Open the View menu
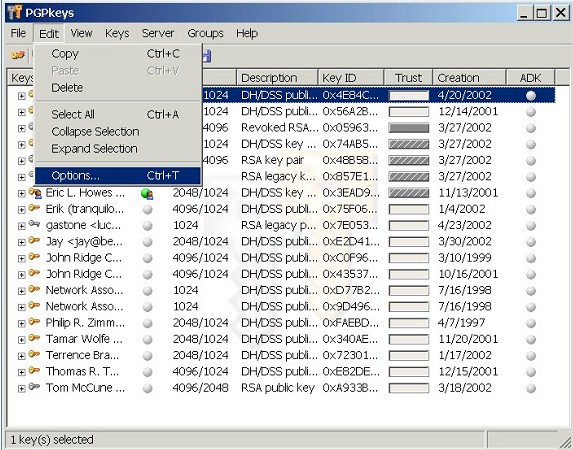The image size is (573, 450). click(81, 33)
